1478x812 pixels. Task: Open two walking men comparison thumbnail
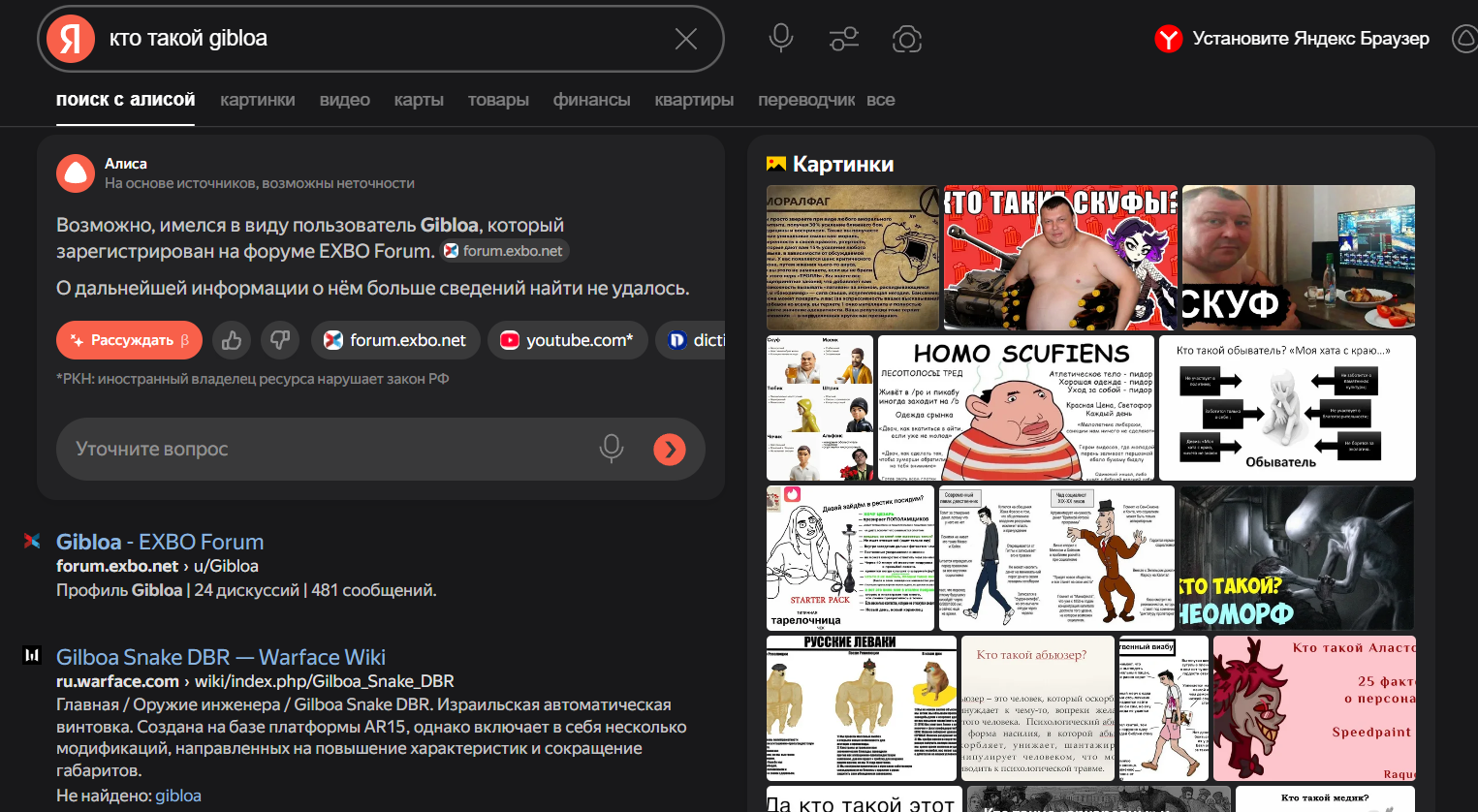(x=1056, y=558)
